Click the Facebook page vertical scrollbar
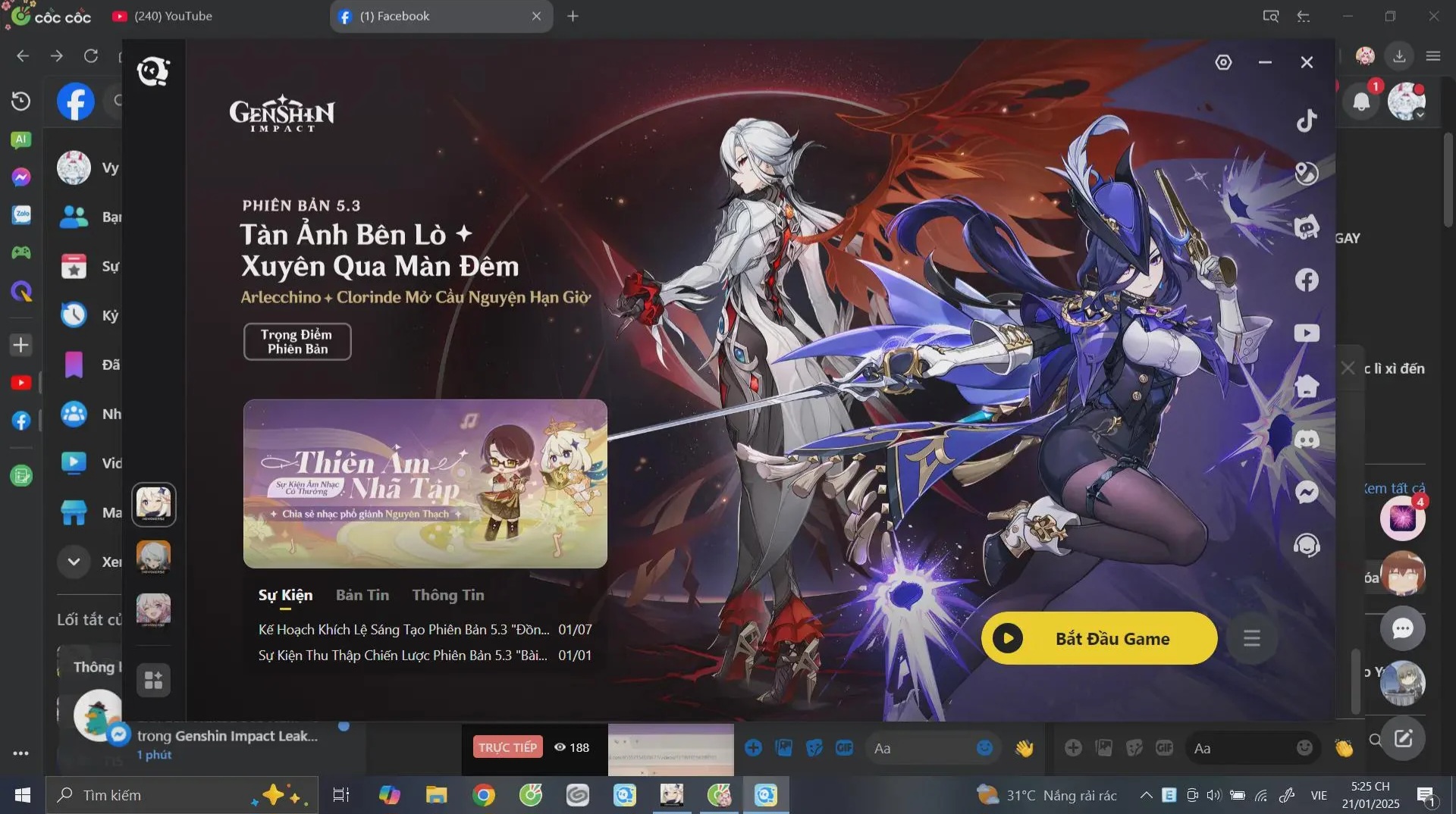The width and height of the screenshot is (1456, 814). [1448, 180]
